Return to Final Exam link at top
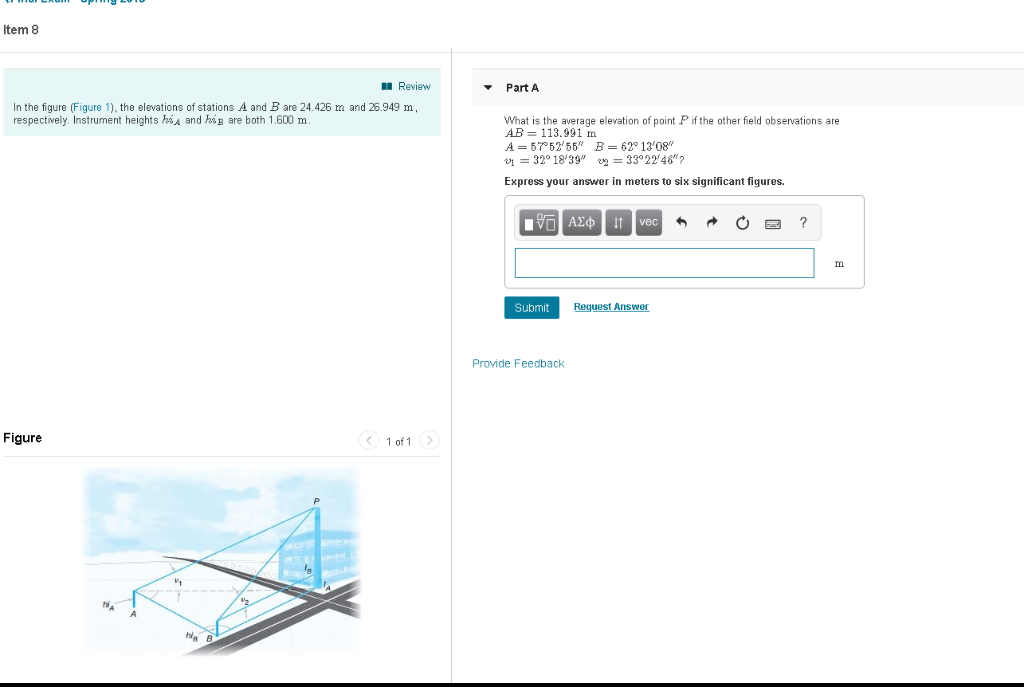 point(75,1)
